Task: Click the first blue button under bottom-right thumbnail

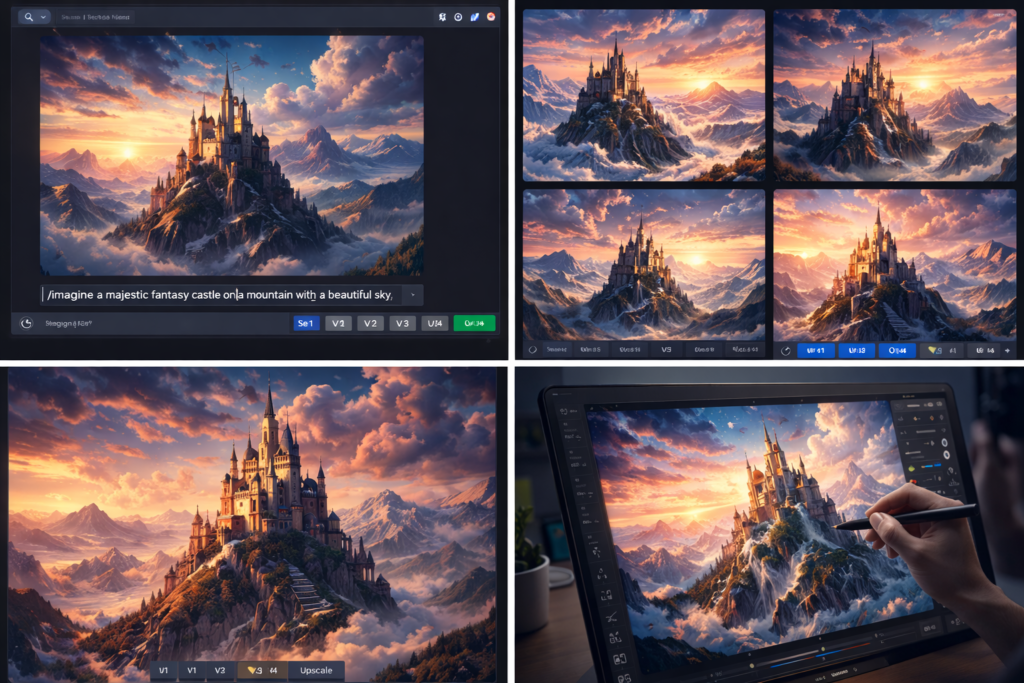Action: [x=814, y=350]
